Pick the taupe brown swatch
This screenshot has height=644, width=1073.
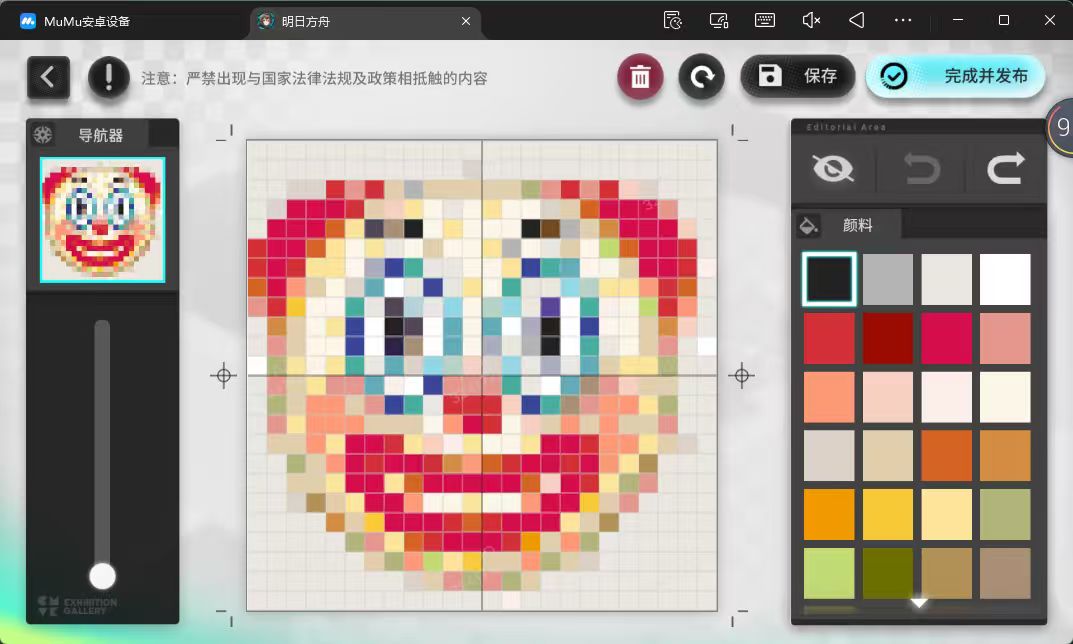1005,574
